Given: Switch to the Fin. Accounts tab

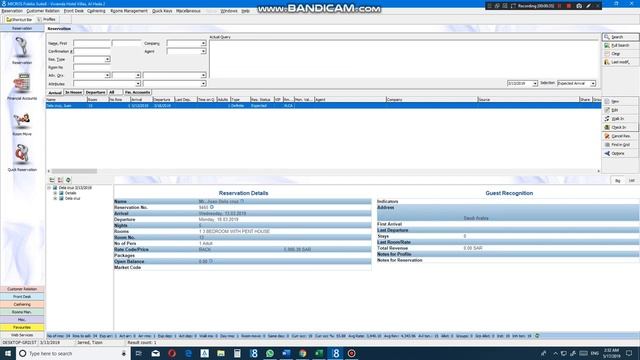Looking at the screenshot, I should click(x=138, y=93).
